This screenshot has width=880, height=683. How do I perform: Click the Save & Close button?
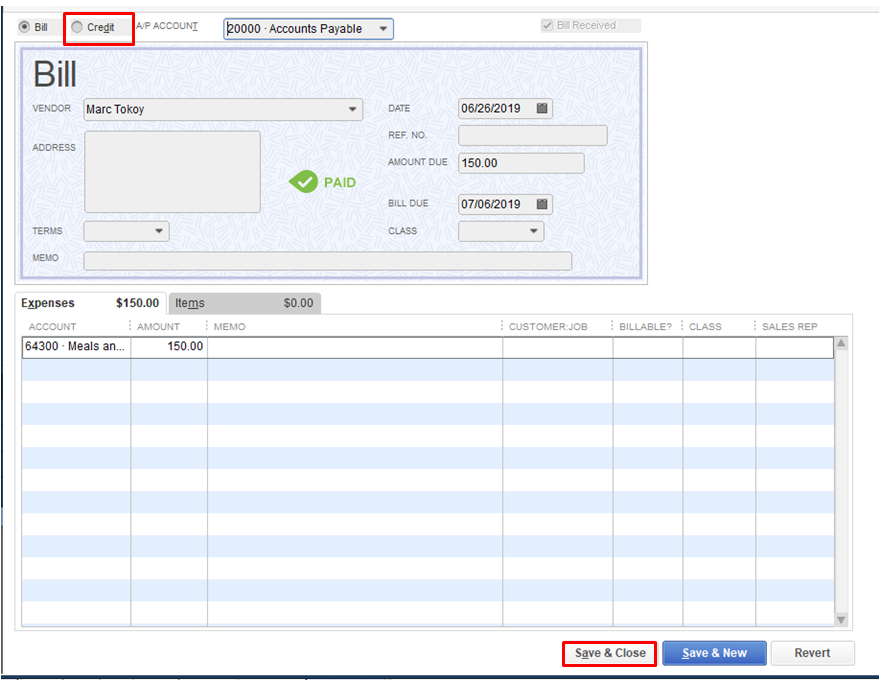coord(610,653)
